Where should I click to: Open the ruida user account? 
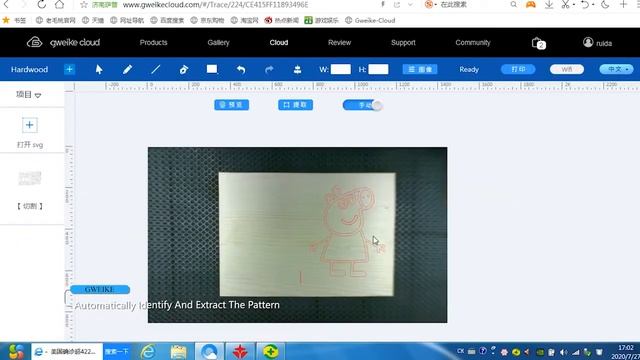pyautogui.click(x=598, y=43)
